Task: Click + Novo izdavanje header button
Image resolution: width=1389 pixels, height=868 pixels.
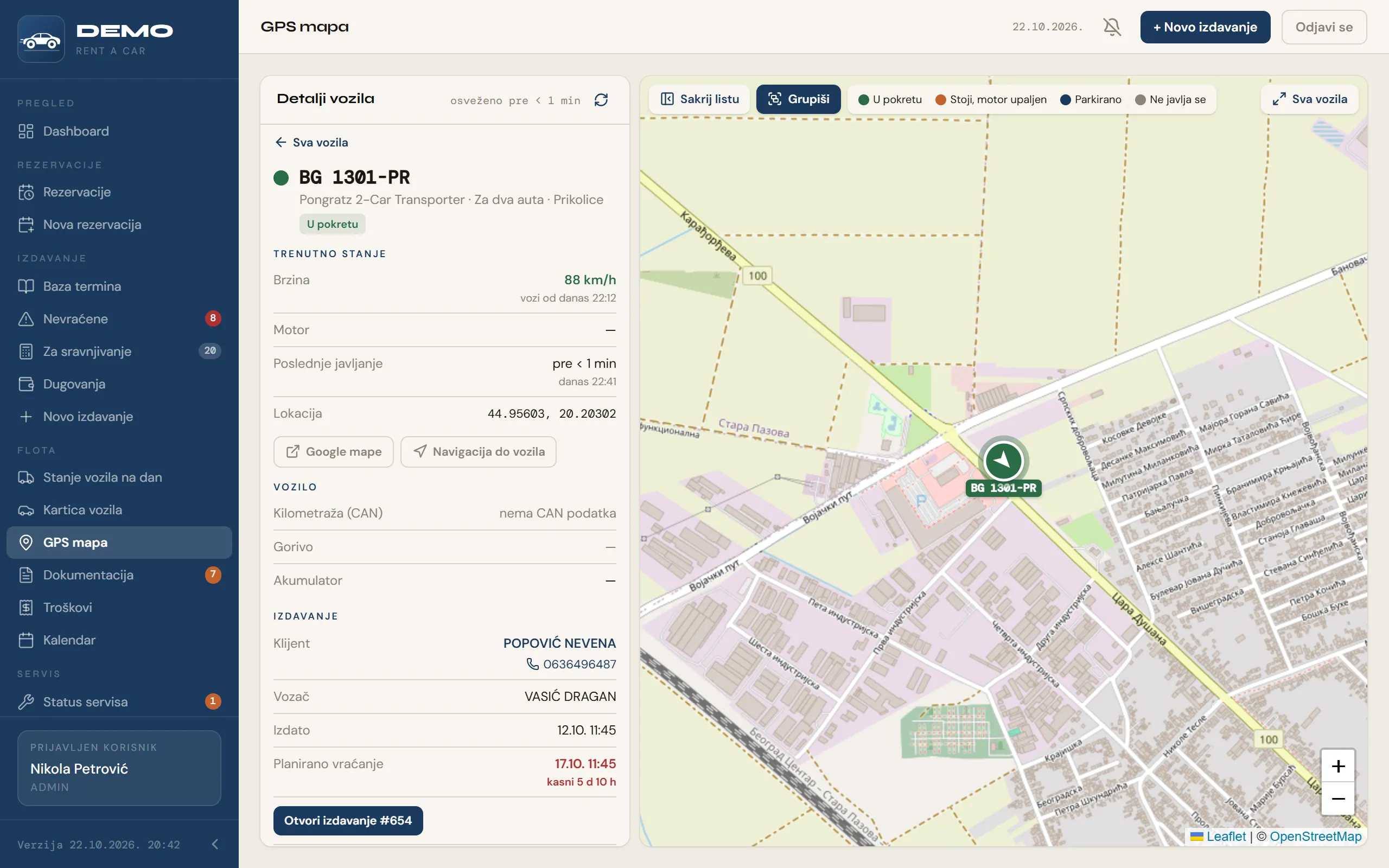Action: pos(1205,27)
